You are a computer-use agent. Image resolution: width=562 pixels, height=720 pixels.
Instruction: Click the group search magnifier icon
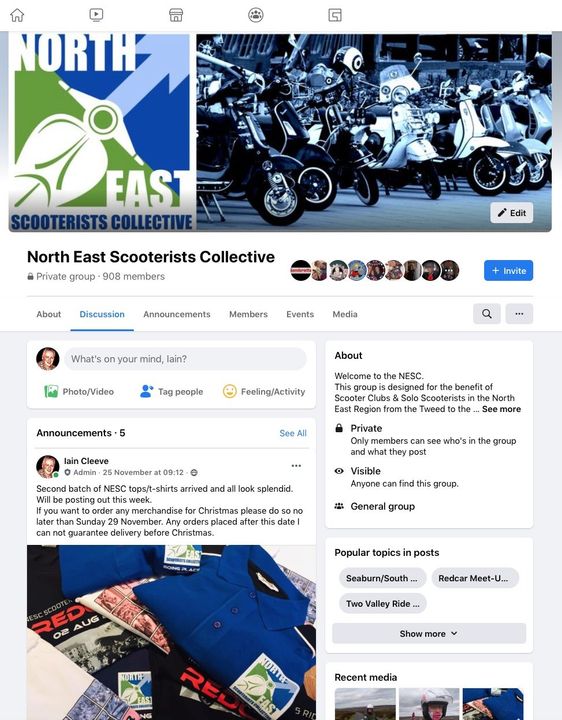tap(487, 314)
